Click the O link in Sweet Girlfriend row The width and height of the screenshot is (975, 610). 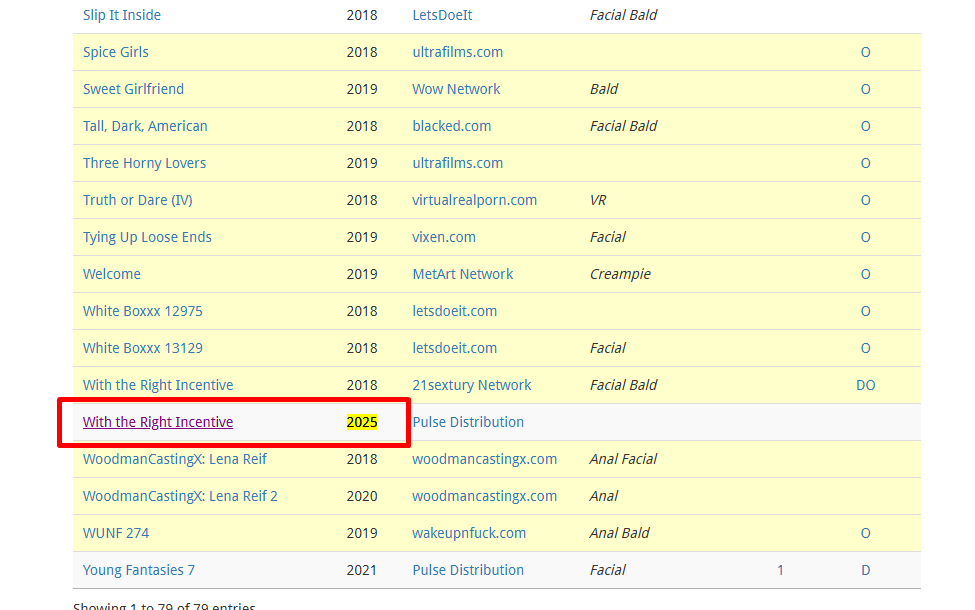point(866,89)
